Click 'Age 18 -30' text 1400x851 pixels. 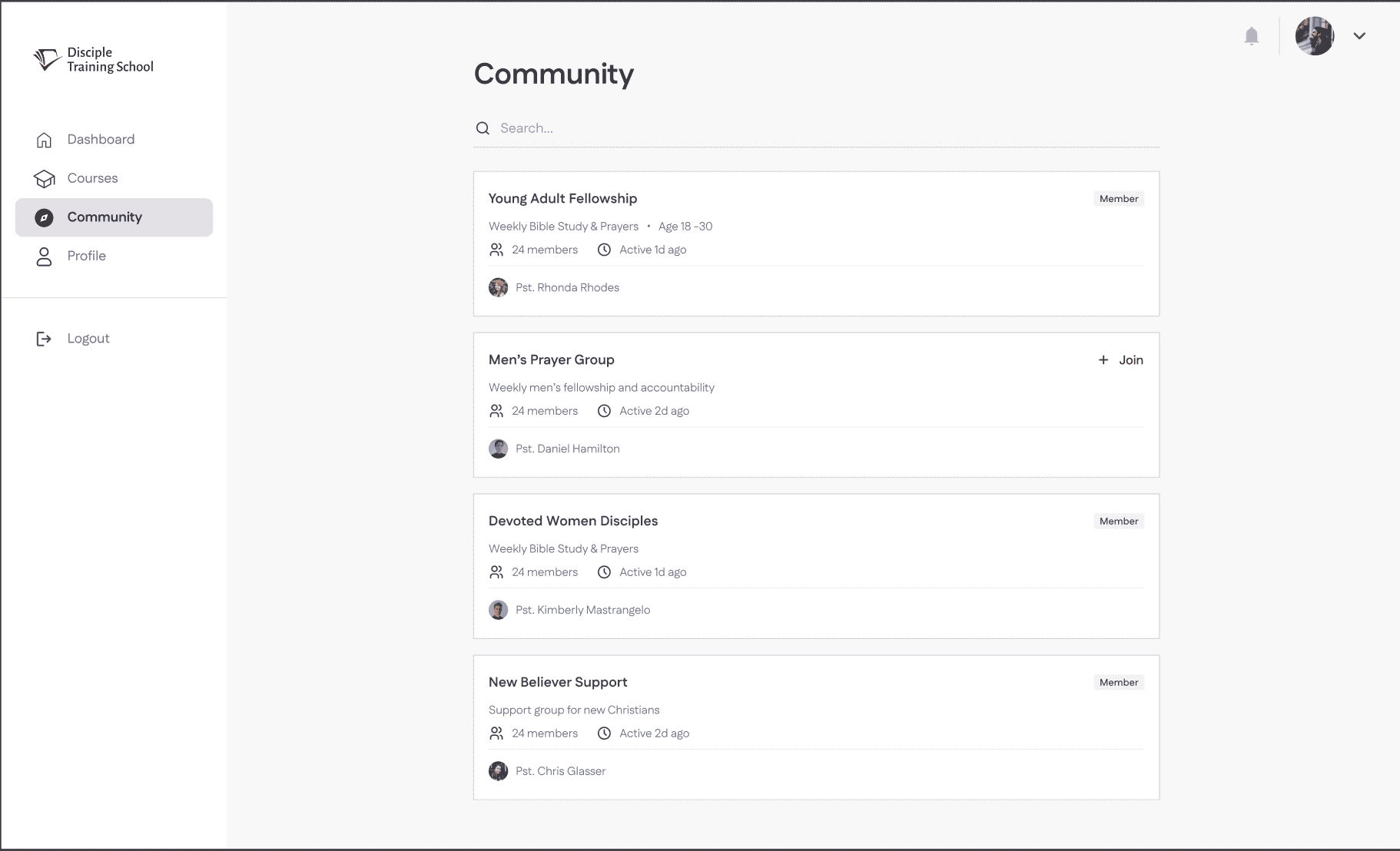coord(685,227)
